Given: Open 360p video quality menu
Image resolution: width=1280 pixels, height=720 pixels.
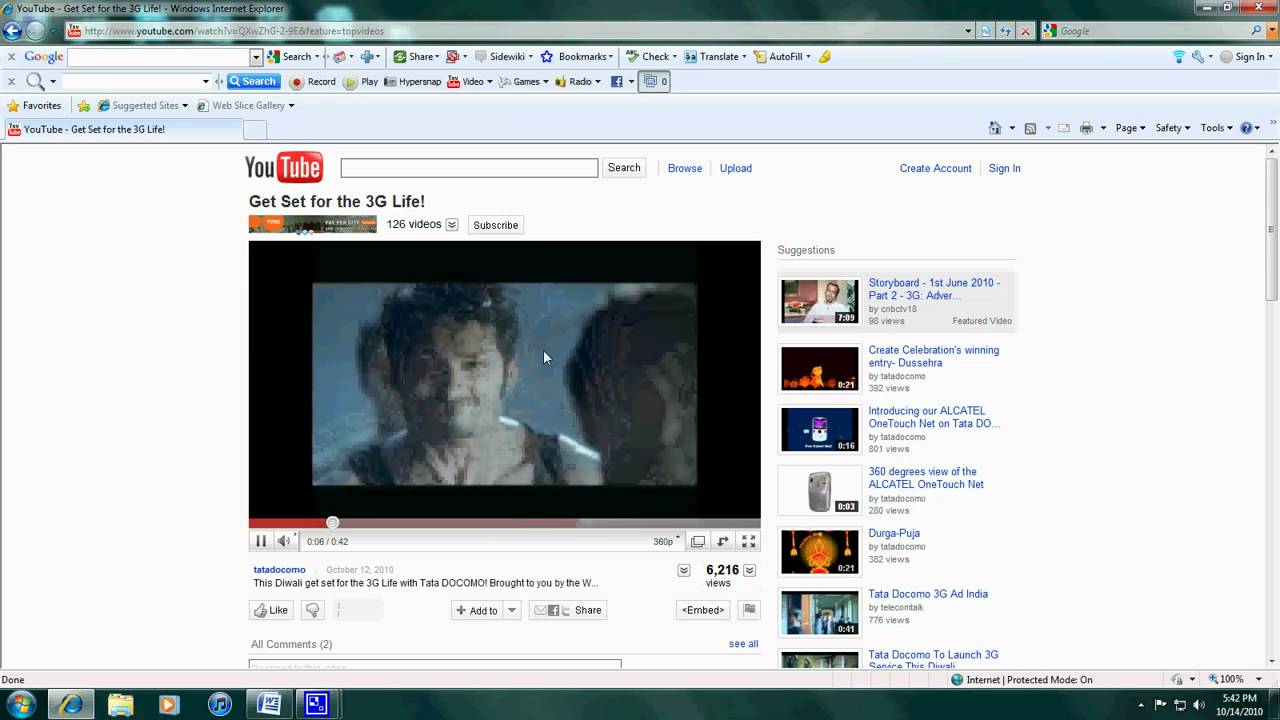Looking at the screenshot, I should tap(666, 541).
